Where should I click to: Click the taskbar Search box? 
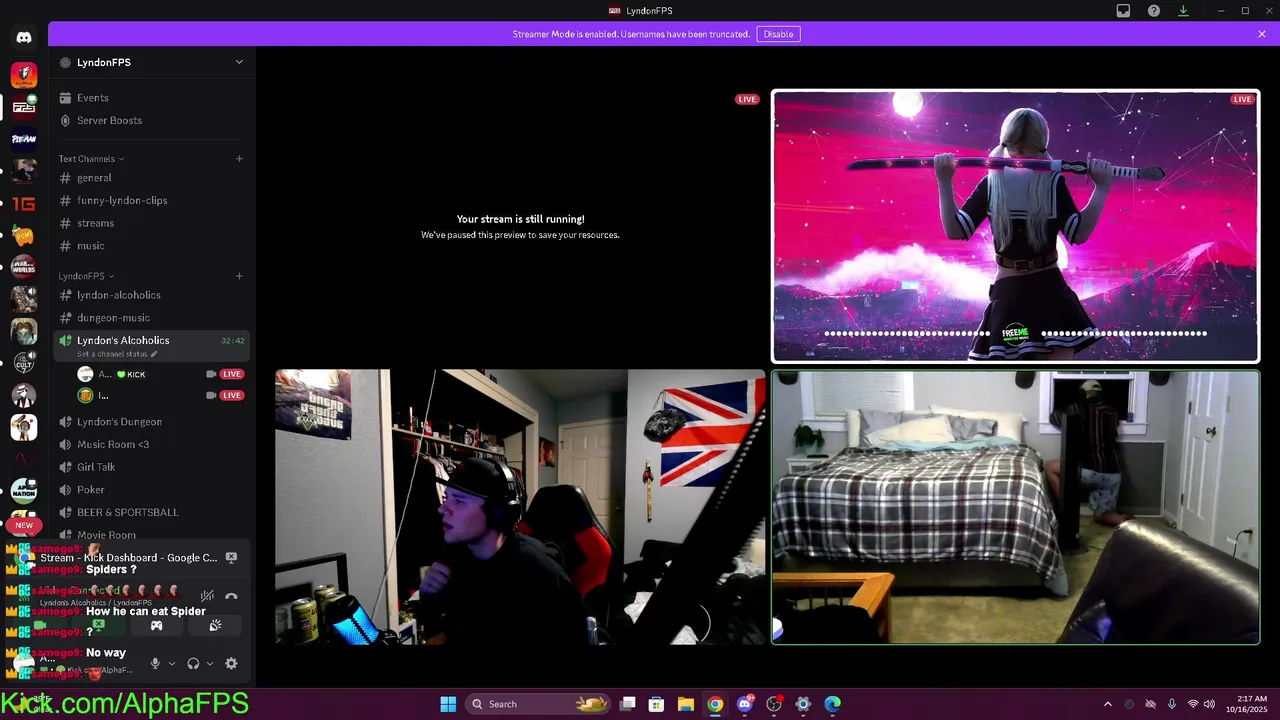tap(540, 704)
